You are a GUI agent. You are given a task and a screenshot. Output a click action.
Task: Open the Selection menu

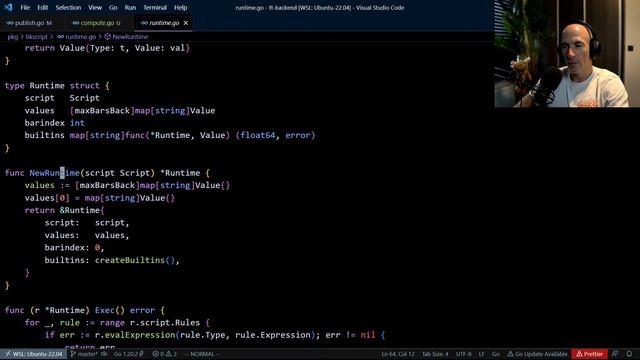[x=68, y=7]
